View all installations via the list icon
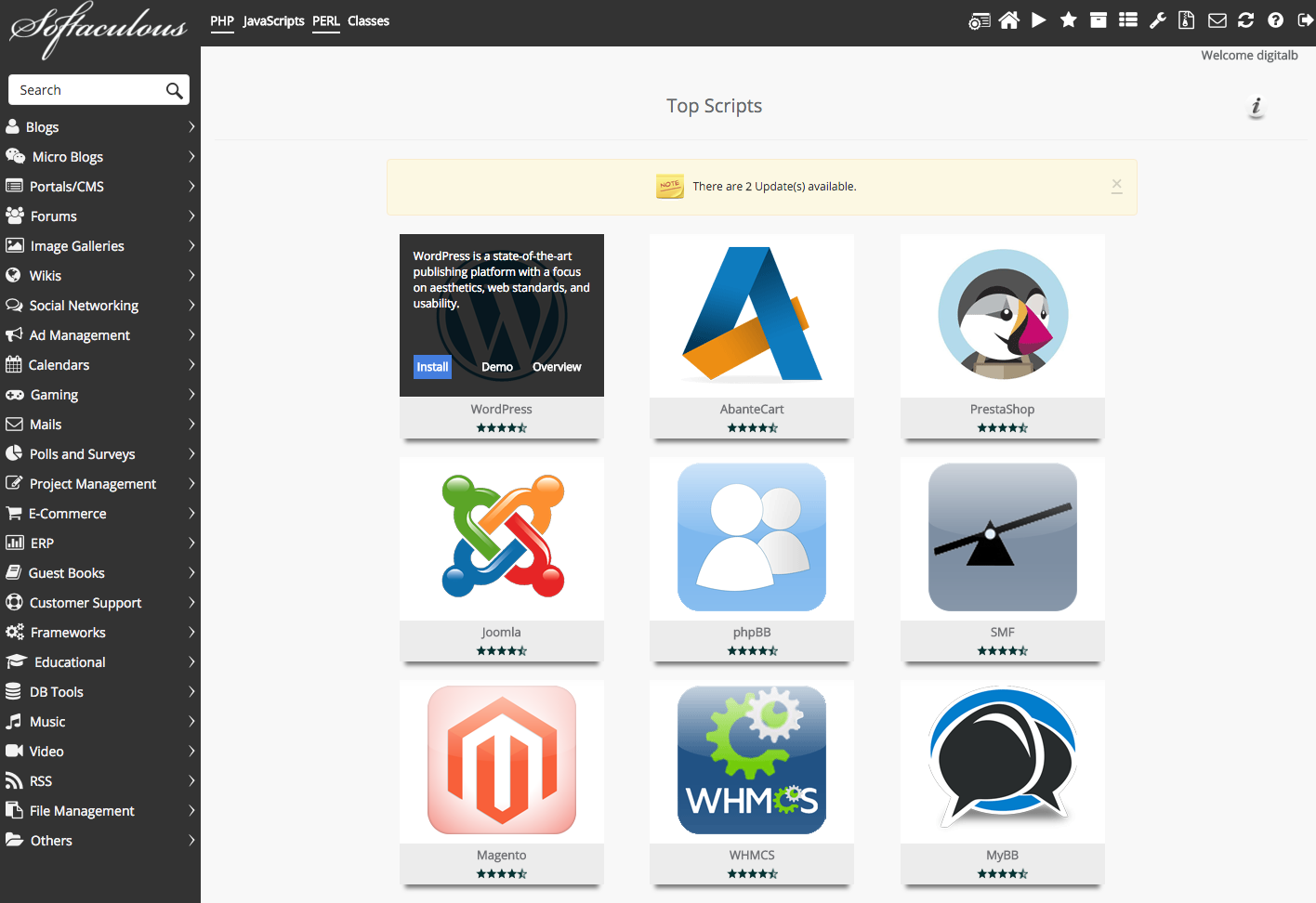The height and width of the screenshot is (903, 1316). pyautogui.click(x=1127, y=20)
